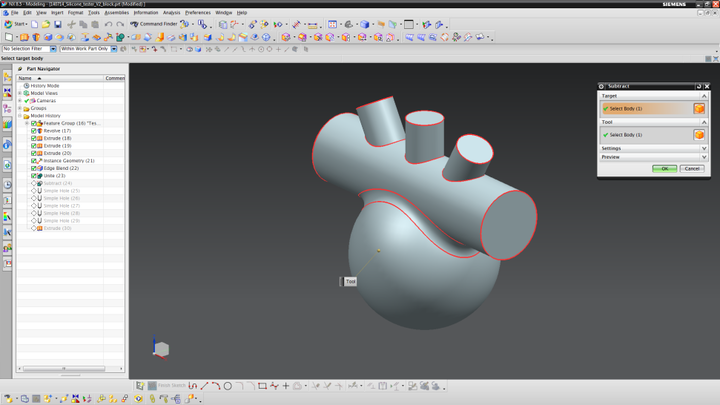Toggle checkbox for Feature Group (16)

(34, 124)
